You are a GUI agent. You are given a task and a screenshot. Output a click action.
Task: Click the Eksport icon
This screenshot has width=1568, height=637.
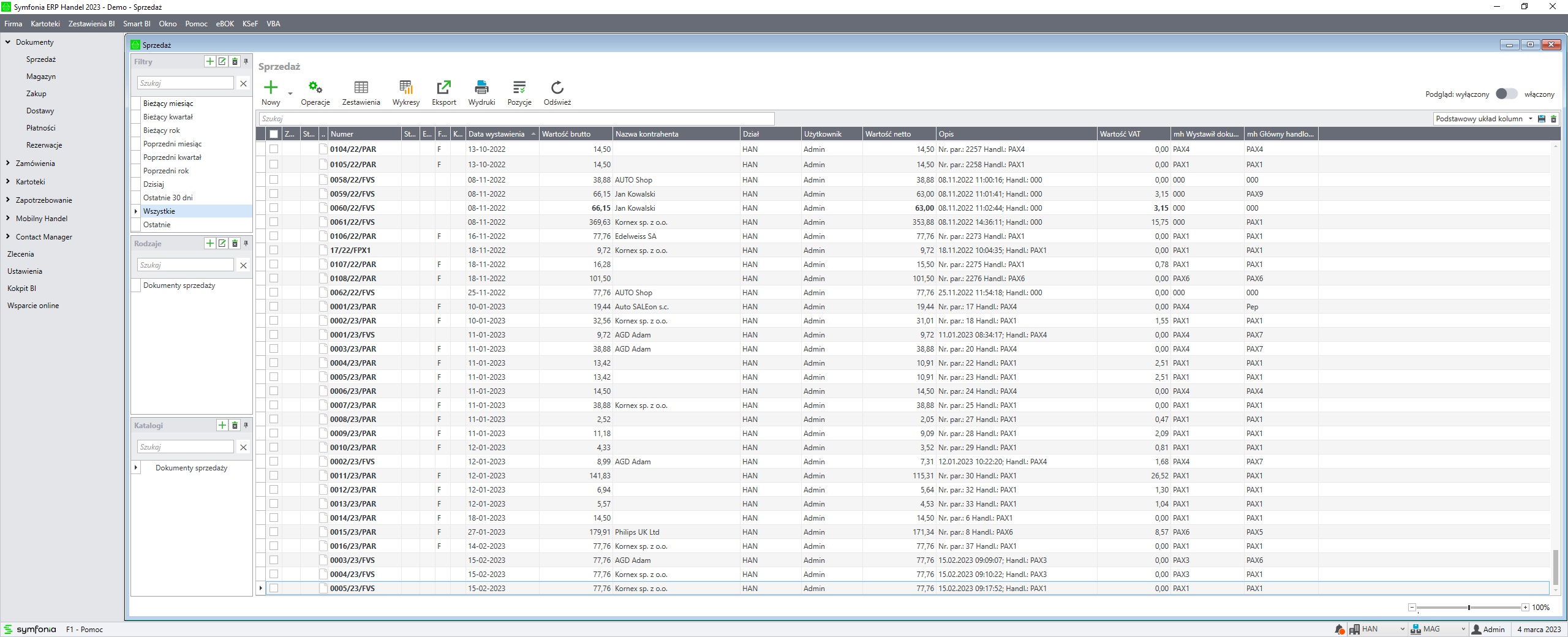443,88
